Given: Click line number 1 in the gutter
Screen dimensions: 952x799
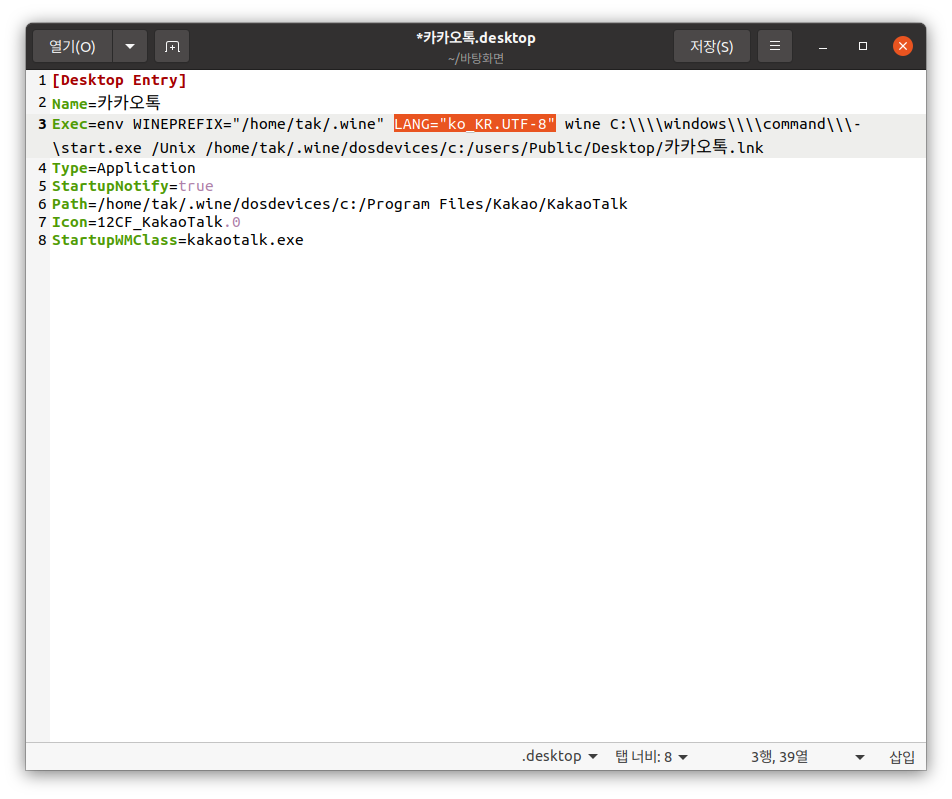Looking at the screenshot, I should pyautogui.click(x=42, y=80).
